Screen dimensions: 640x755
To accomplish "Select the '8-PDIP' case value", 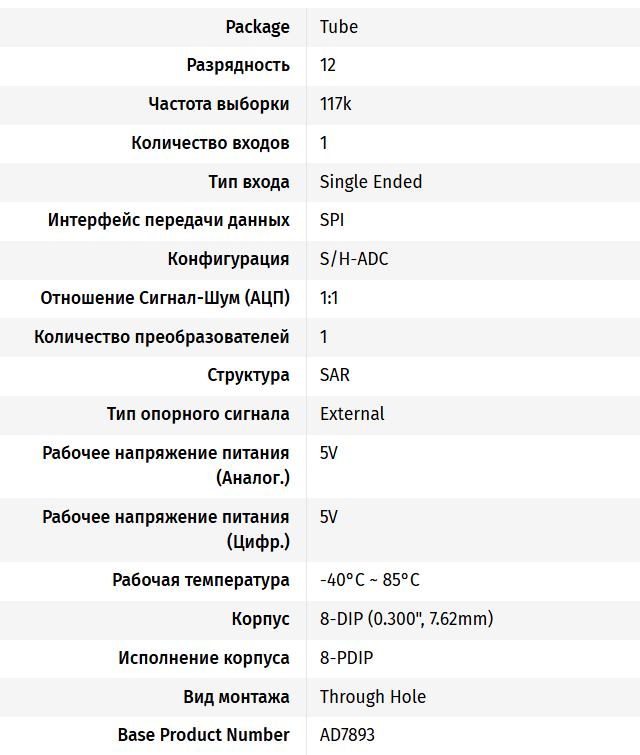I will point(347,658).
